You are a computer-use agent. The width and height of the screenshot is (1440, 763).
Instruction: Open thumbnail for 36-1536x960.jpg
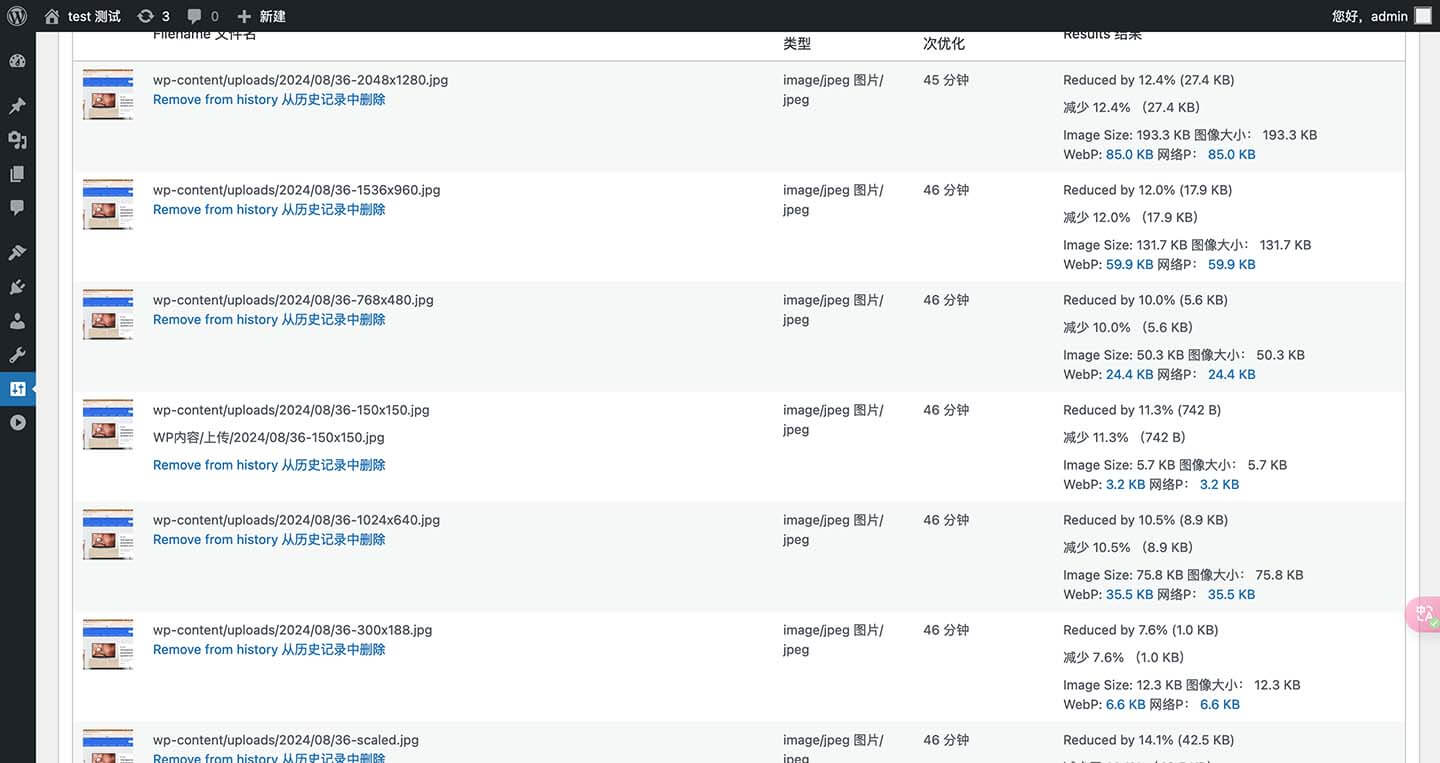(x=108, y=205)
